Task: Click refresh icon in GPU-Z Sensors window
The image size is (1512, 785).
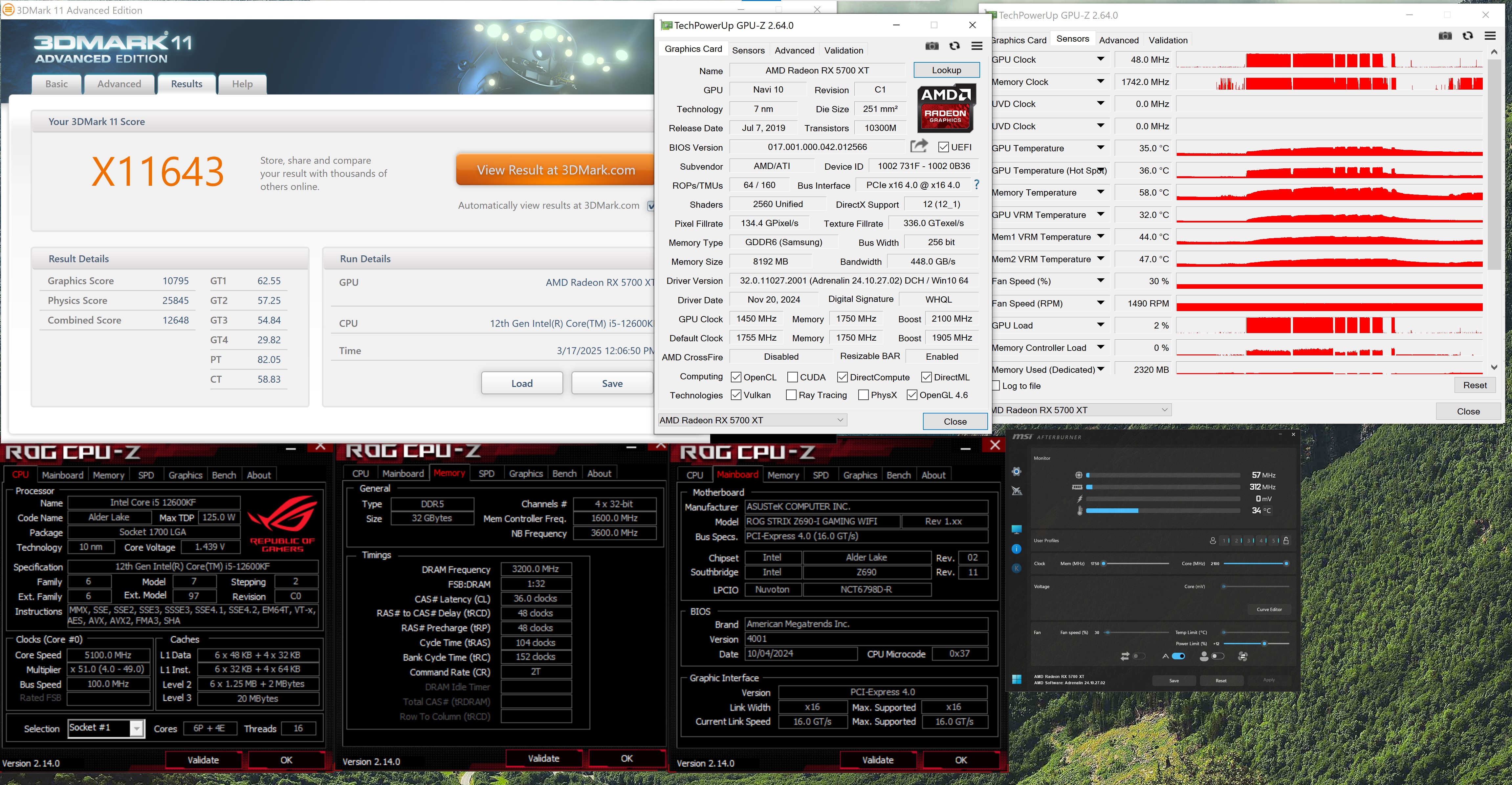Action: click(x=1467, y=36)
